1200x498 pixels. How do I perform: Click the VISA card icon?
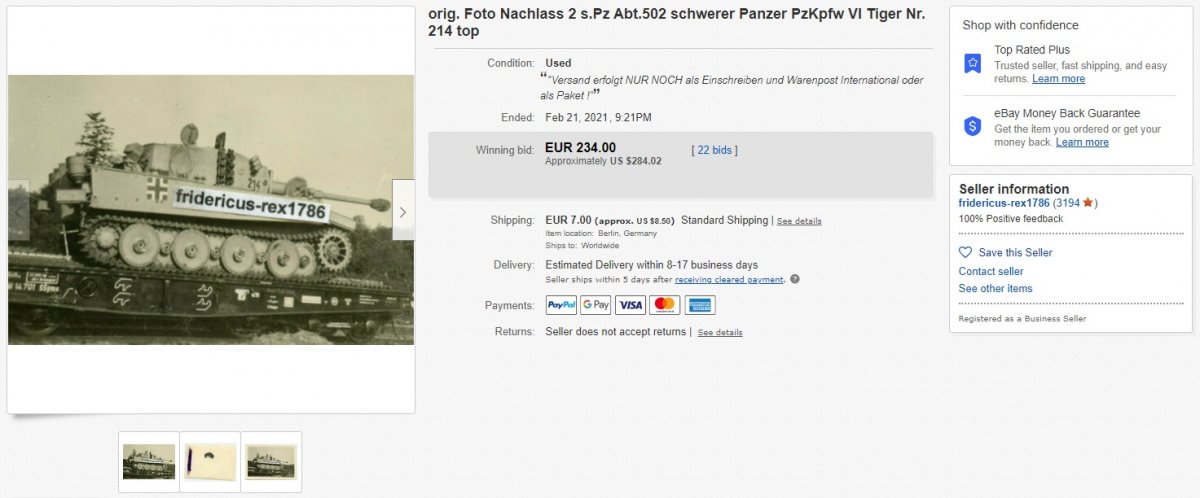click(x=630, y=305)
